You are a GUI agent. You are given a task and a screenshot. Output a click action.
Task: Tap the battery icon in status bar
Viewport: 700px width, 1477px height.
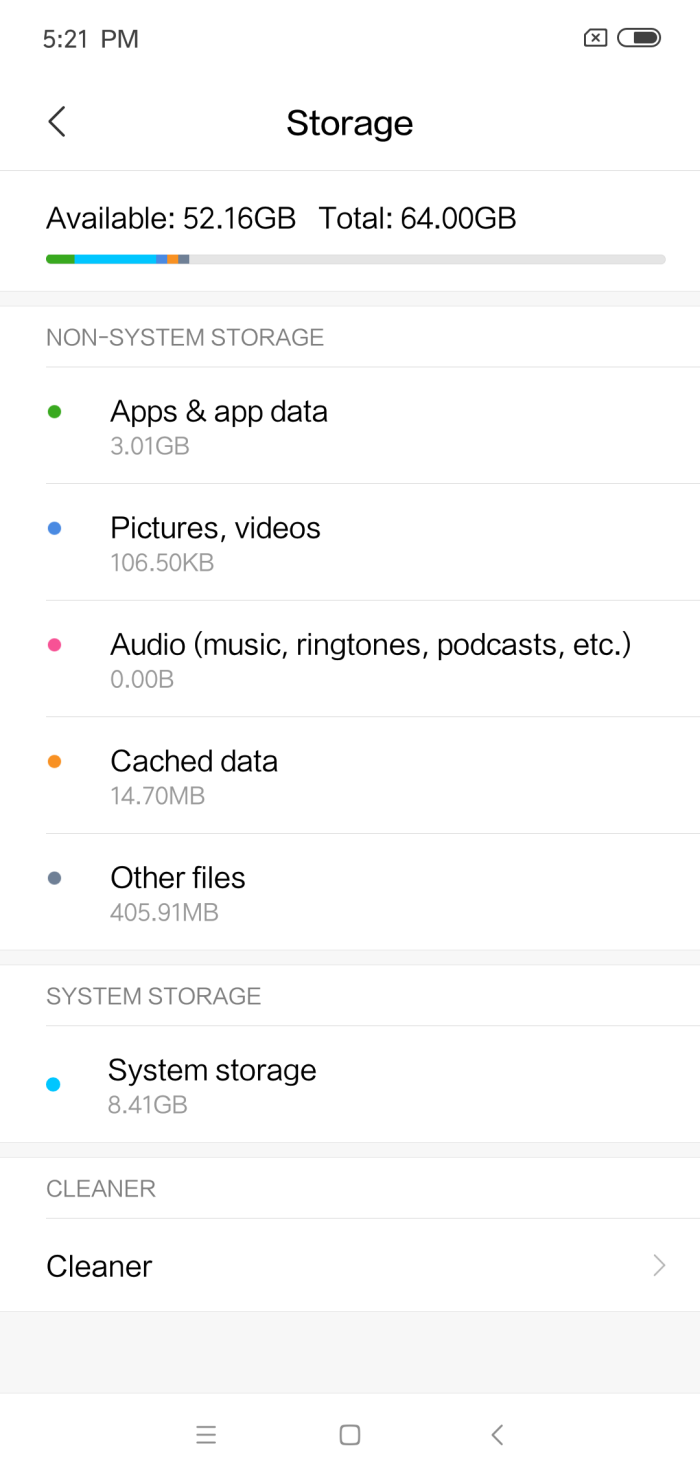[x=639, y=38]
